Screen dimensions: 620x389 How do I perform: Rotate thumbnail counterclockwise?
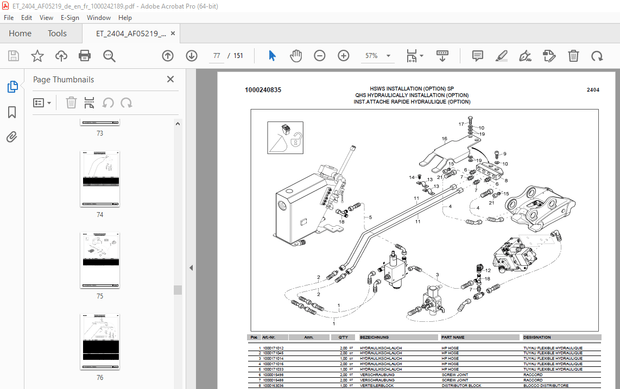(x=108, y=103)
